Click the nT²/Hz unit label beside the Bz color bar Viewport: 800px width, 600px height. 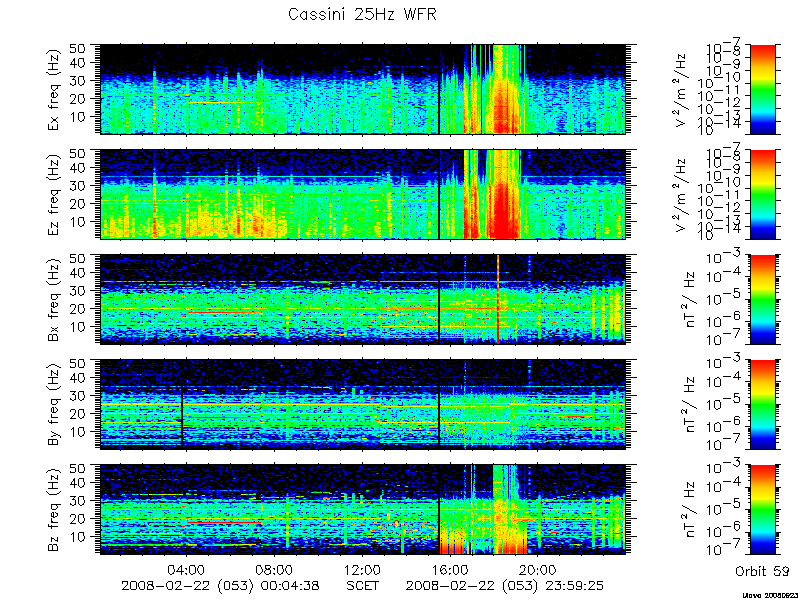coord(689,511)
